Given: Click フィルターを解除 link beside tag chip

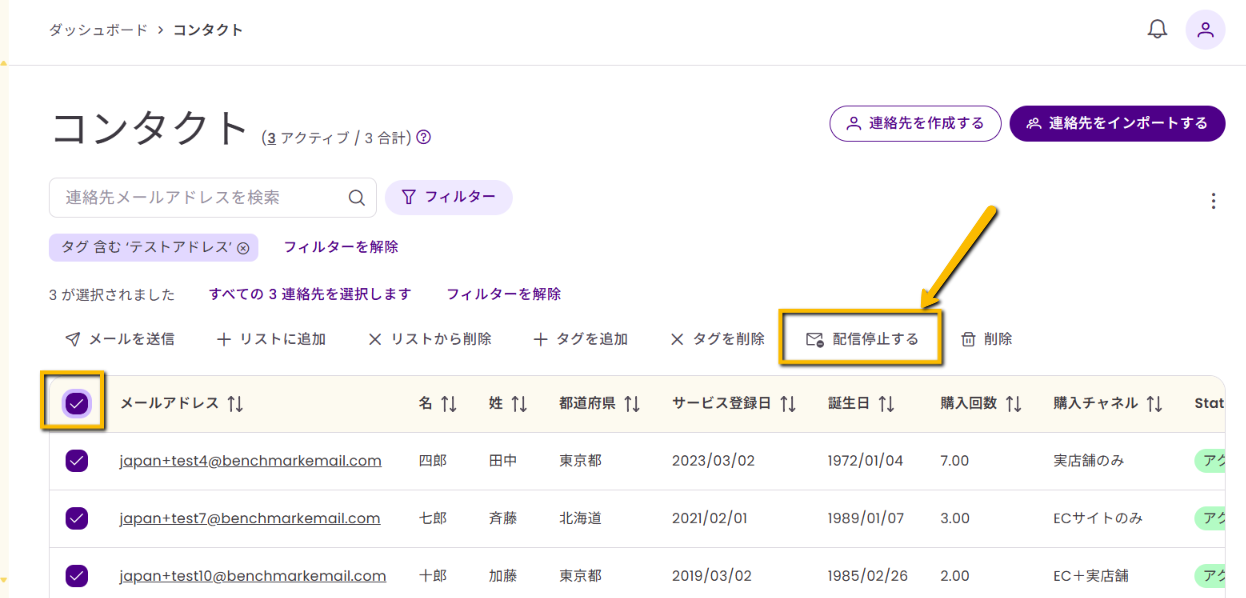Looking at the screenshot, I should (x=341, y=247).
